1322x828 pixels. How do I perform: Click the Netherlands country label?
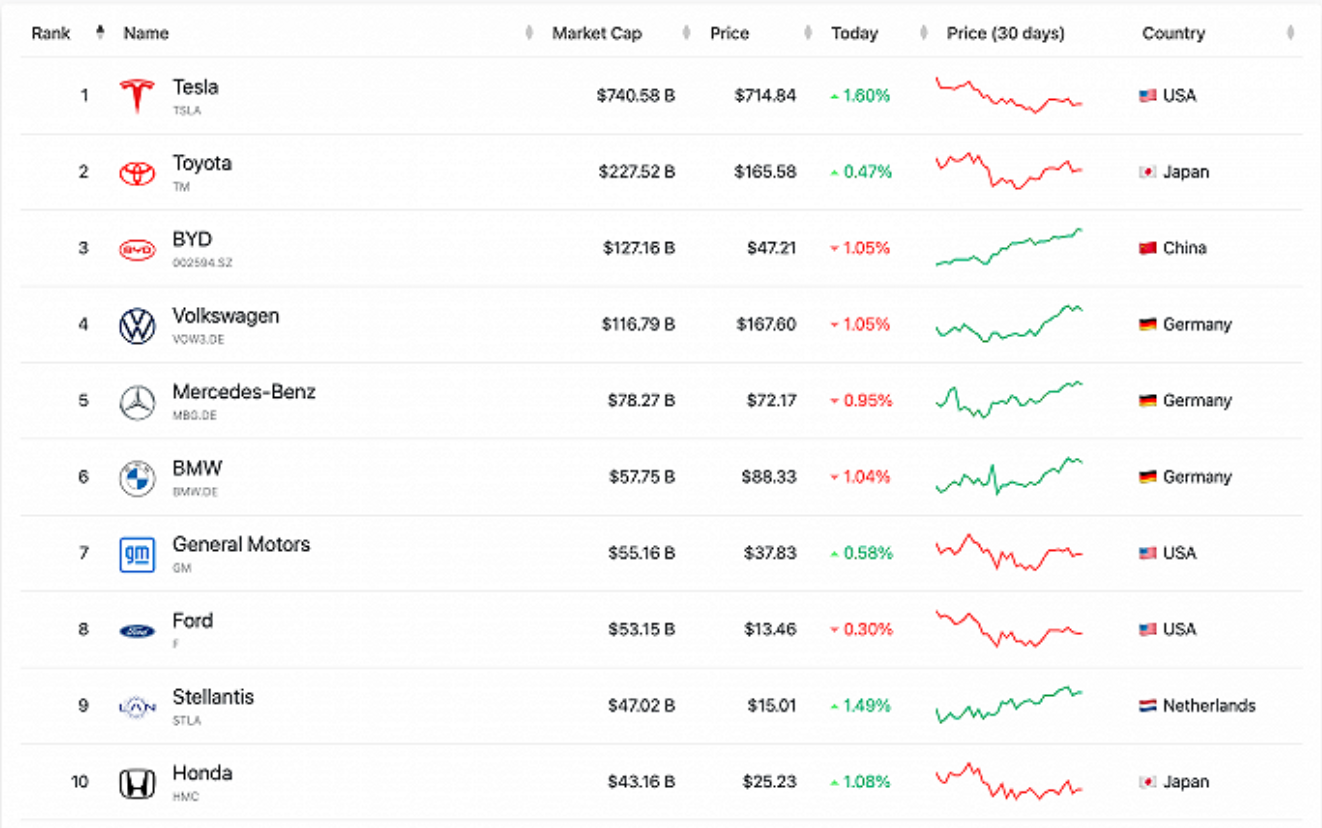1209,706
